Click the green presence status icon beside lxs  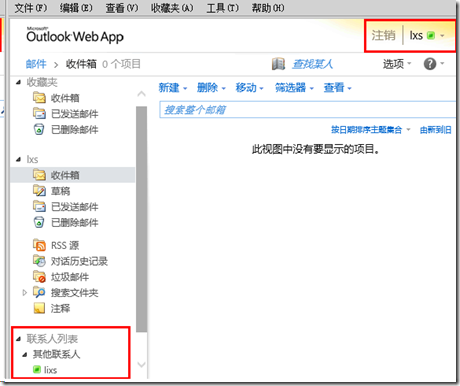point(431,35)
